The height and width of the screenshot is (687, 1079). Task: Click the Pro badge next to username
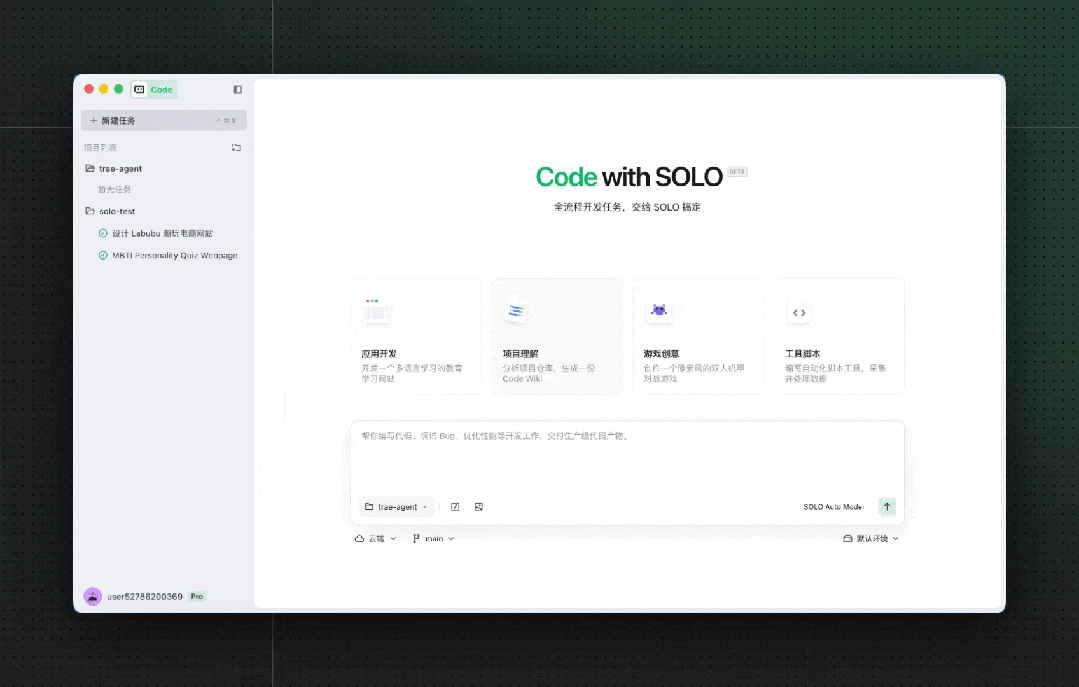[197, 596]
